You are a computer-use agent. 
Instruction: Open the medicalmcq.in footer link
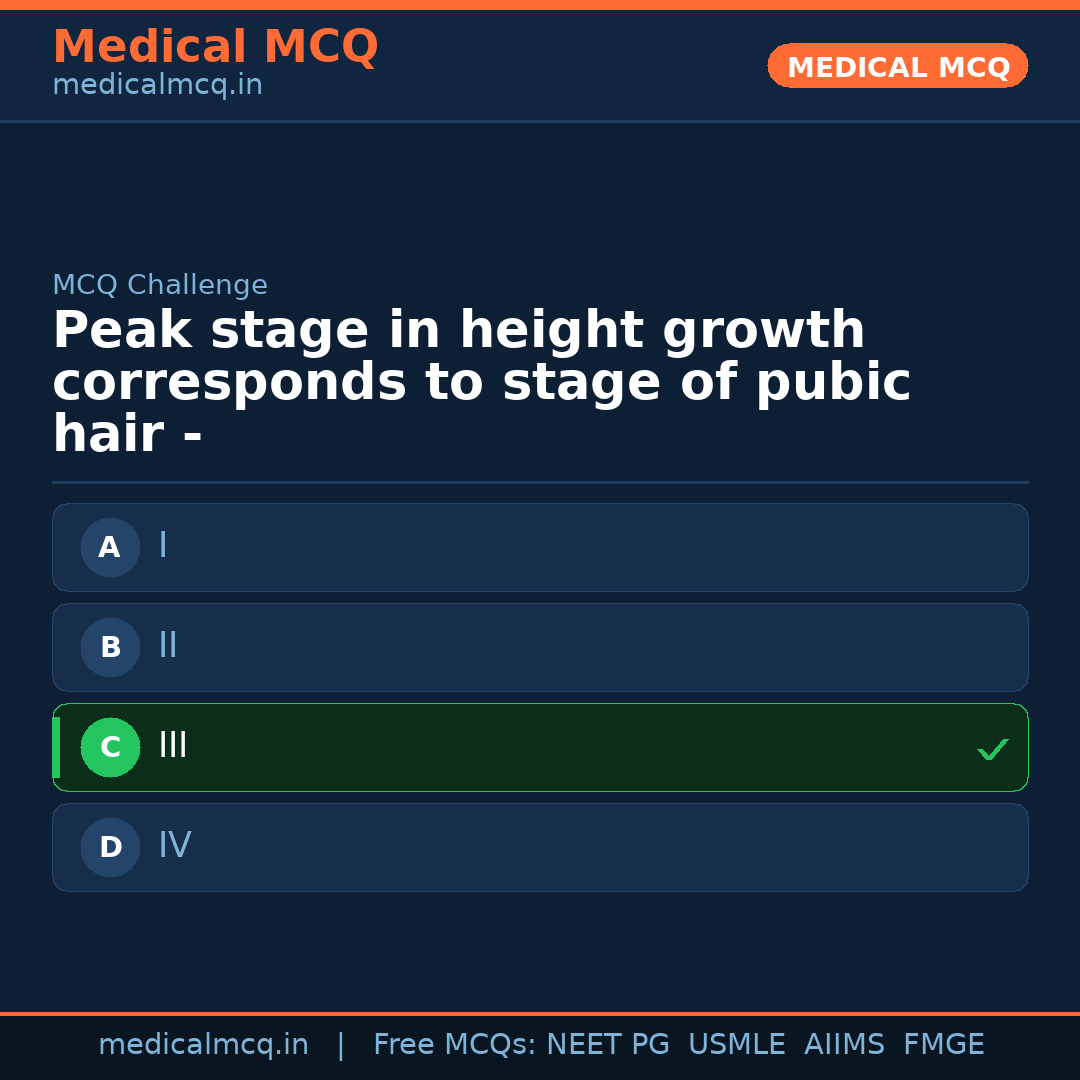click(x=204, y=1044)
